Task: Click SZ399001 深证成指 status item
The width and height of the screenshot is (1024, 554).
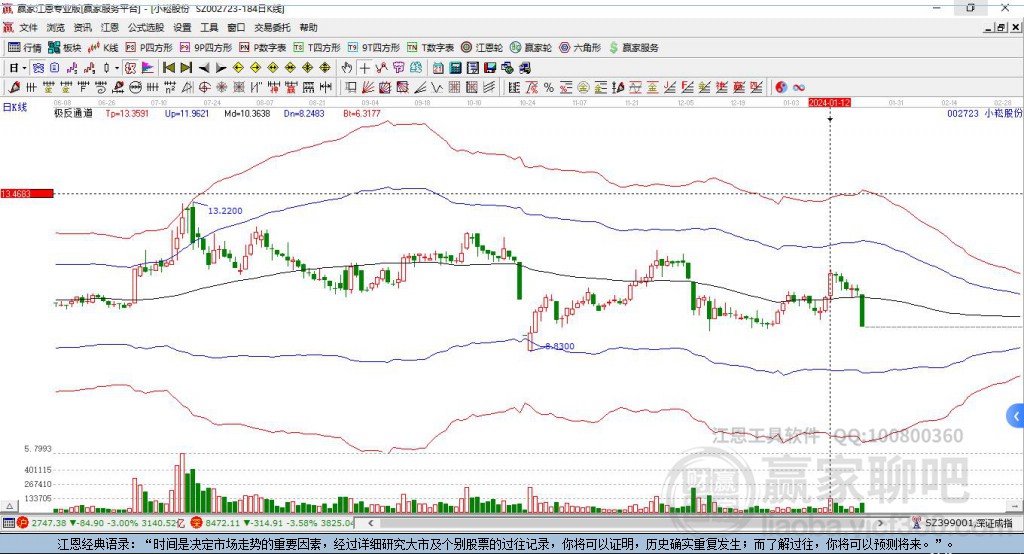Action: [962, 523]
